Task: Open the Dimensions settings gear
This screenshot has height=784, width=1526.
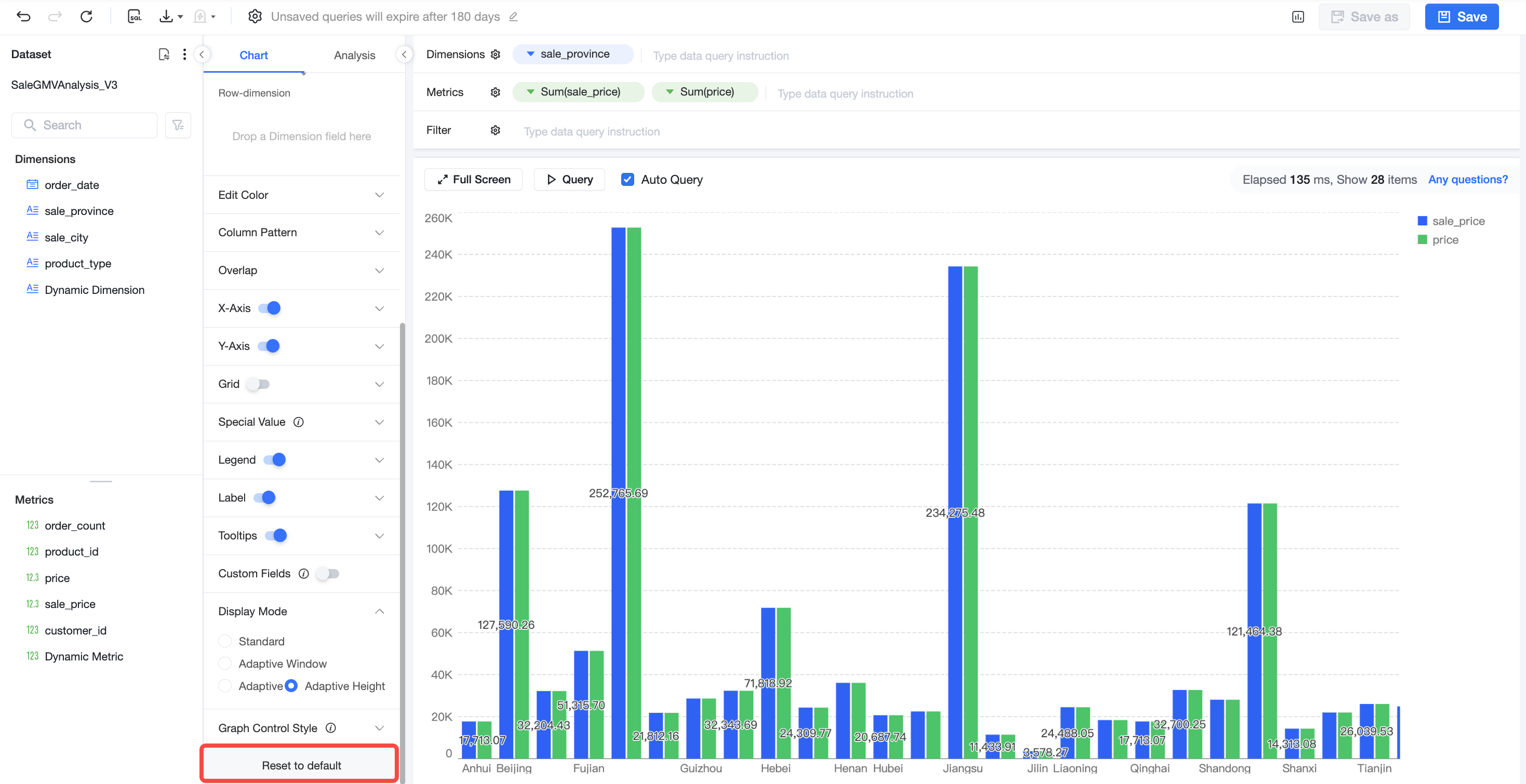Action: point(495,55)
